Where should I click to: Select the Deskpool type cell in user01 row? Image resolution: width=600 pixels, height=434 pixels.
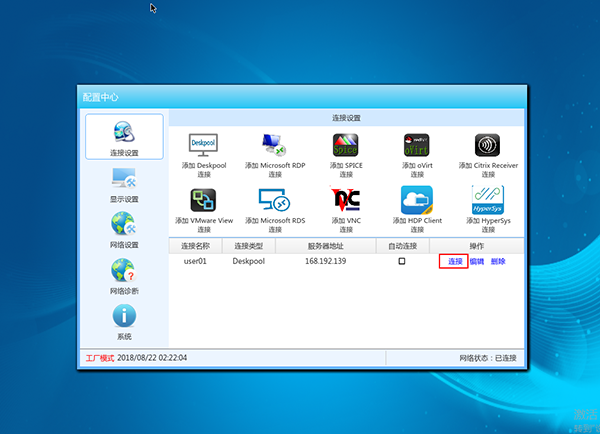pyautogui.click(x=249, y=261)
